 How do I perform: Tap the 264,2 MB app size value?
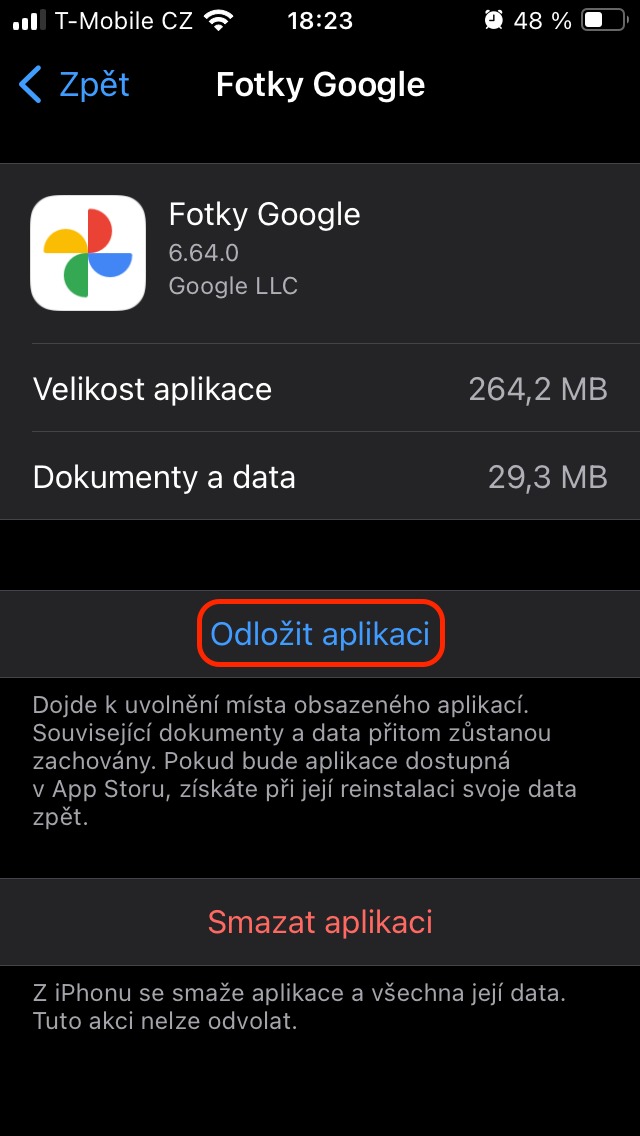pyautogui.click(x=538, y=389)
